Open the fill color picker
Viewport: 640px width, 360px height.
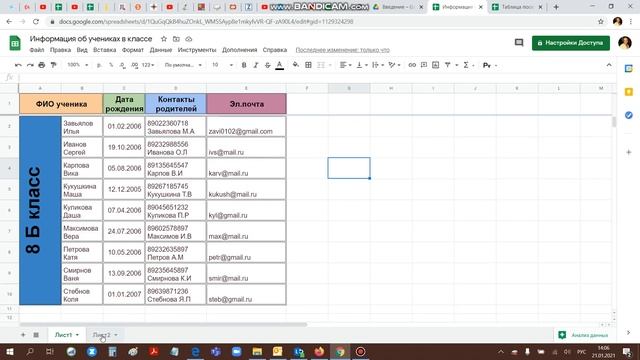tap(296, 65)
